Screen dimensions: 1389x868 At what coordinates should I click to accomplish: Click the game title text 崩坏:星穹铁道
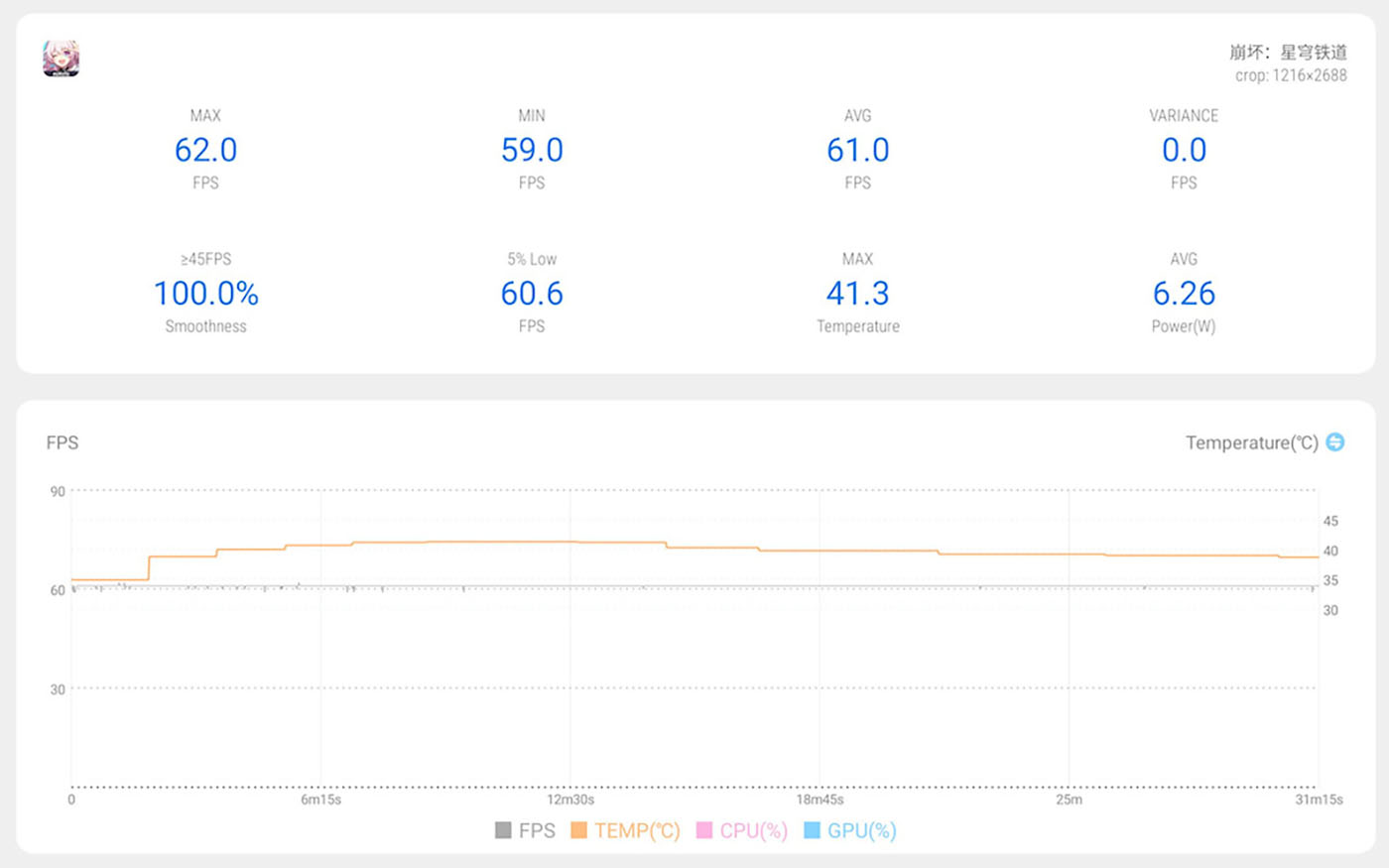coord(1288,52)
